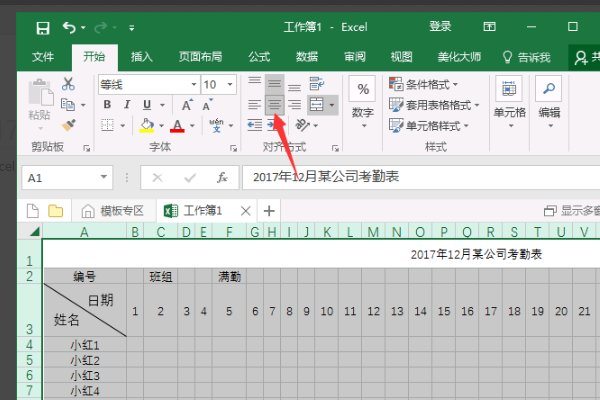Open the 单元格 cells group

pos(509,102)
